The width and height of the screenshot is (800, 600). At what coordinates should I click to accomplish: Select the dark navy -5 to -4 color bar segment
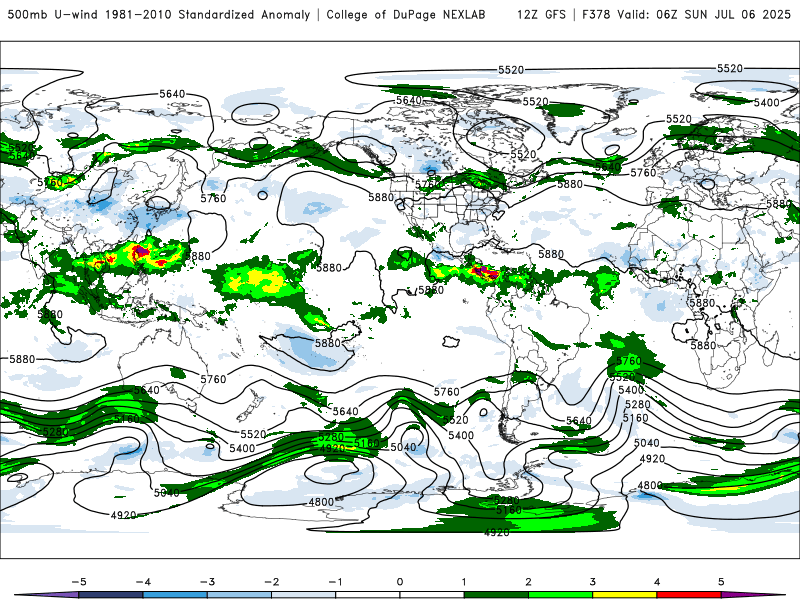(111, 595)
